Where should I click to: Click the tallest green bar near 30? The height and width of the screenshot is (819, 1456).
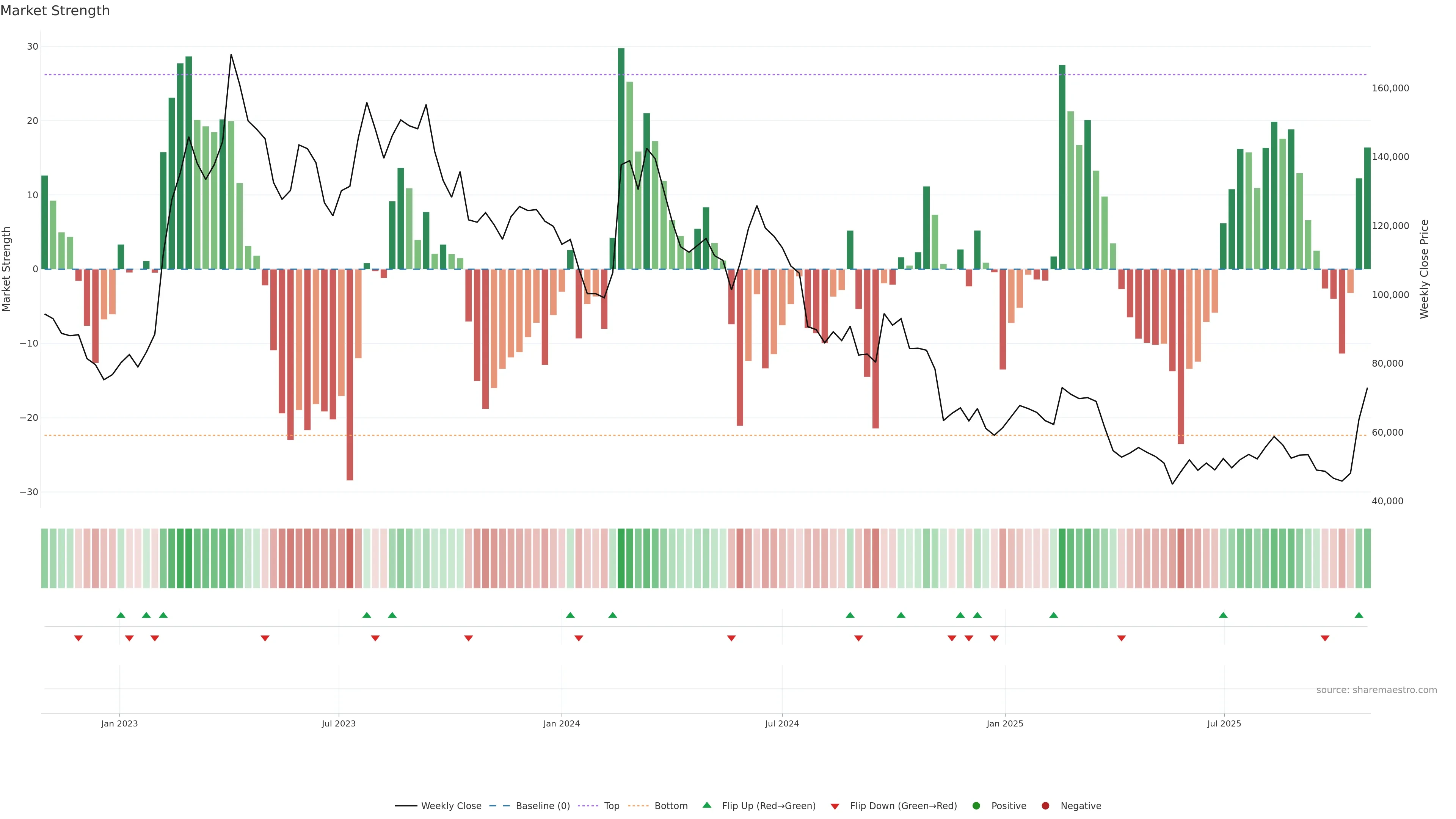click(x=621, y=158)
